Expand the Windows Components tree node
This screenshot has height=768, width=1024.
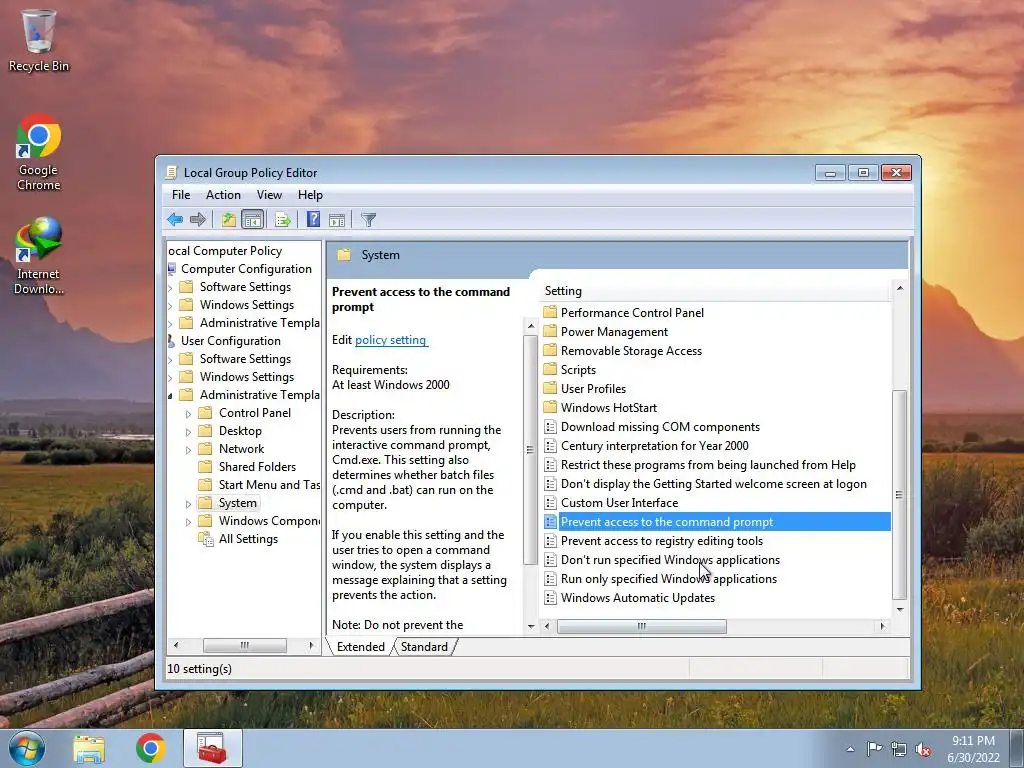[188, 522]
